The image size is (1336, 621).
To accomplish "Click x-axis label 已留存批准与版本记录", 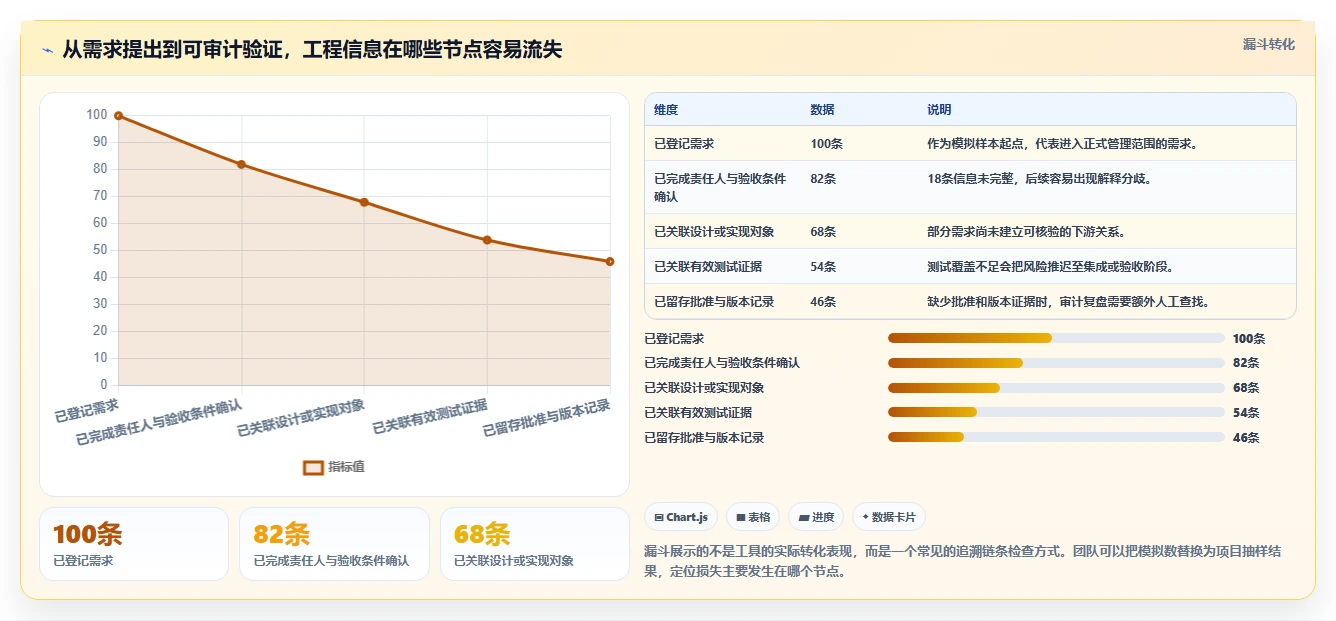I will [546, 418].
